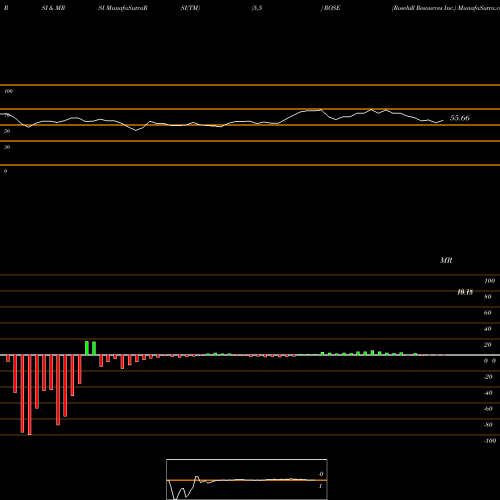
Task: Click the 'SI(TM)' header text
Action: (190, 8)
